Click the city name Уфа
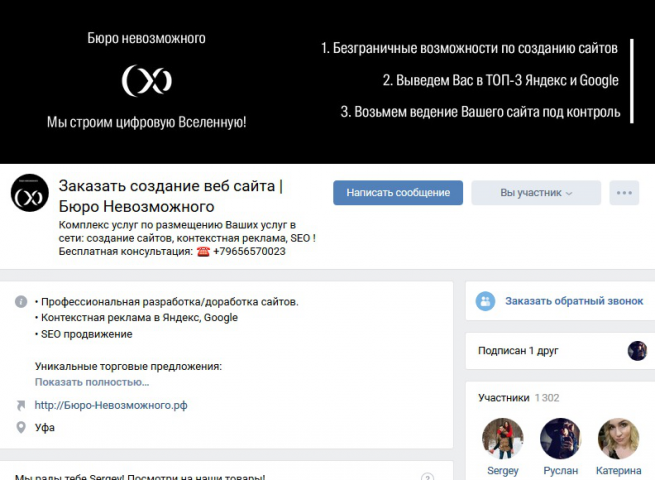Image resolution: width=655 pixels, height=480 pixels. tap(45, 427)
